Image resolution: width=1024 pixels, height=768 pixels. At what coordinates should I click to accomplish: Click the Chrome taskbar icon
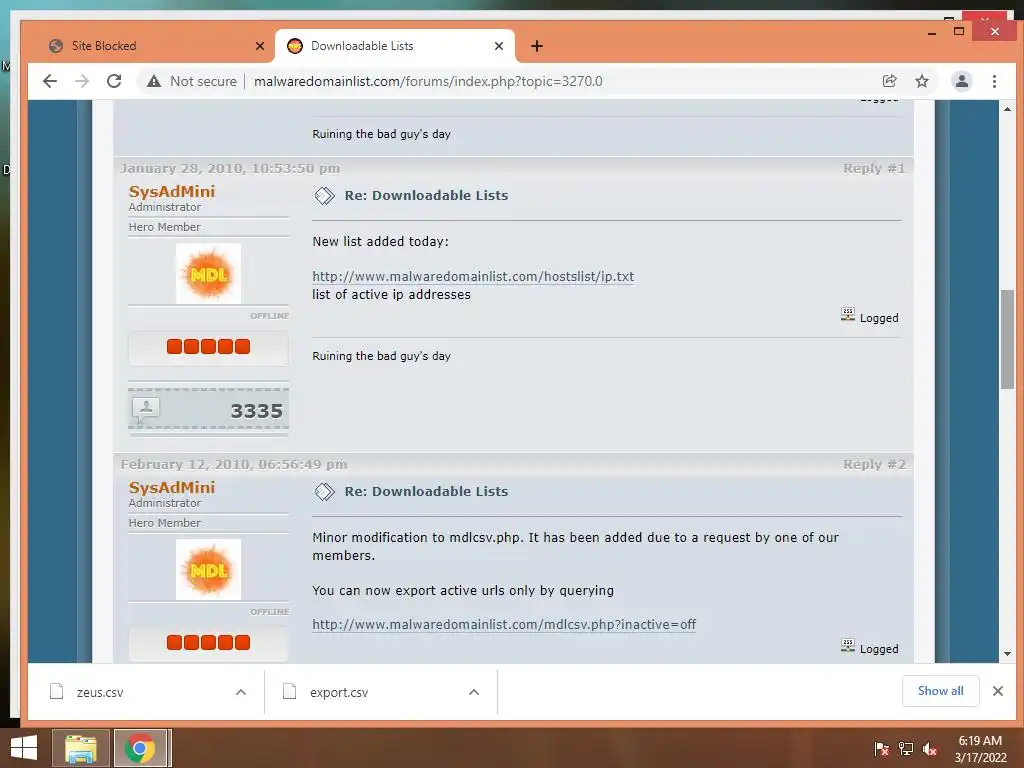pyautogui.click(x=140, y=748)
